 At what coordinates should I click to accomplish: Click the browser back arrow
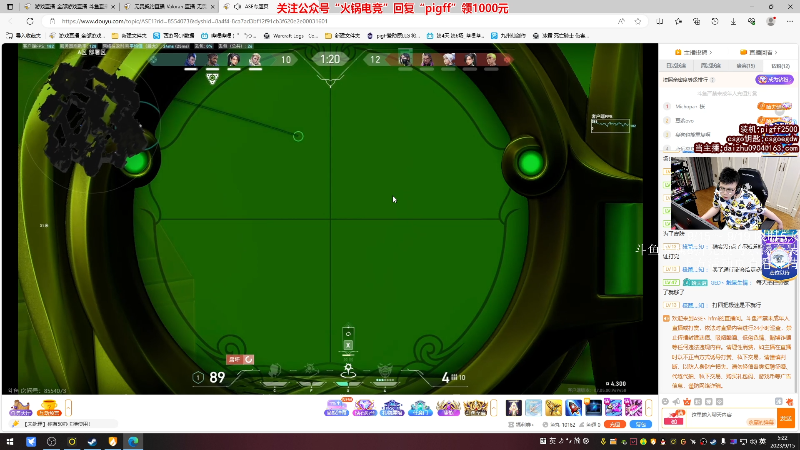click(x=11, y=21)
